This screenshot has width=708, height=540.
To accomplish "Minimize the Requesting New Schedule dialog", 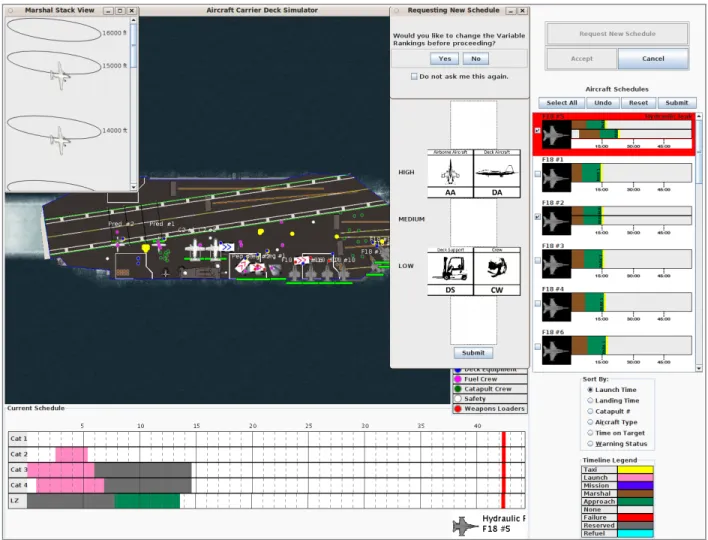I will 511,10.
